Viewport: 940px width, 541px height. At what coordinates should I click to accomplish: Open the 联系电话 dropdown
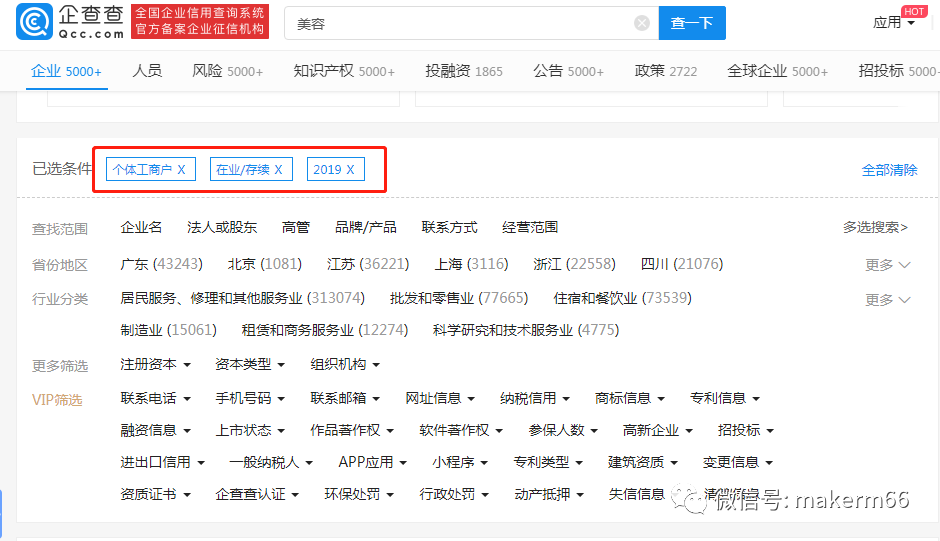(155, 398)
